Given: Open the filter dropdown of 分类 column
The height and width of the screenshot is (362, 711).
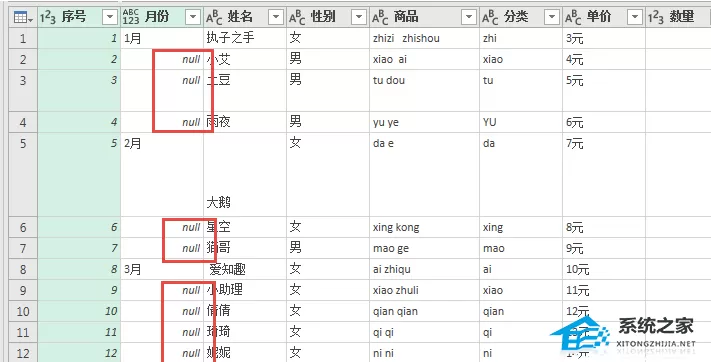Looking at the screenshot, I should 552,18.
